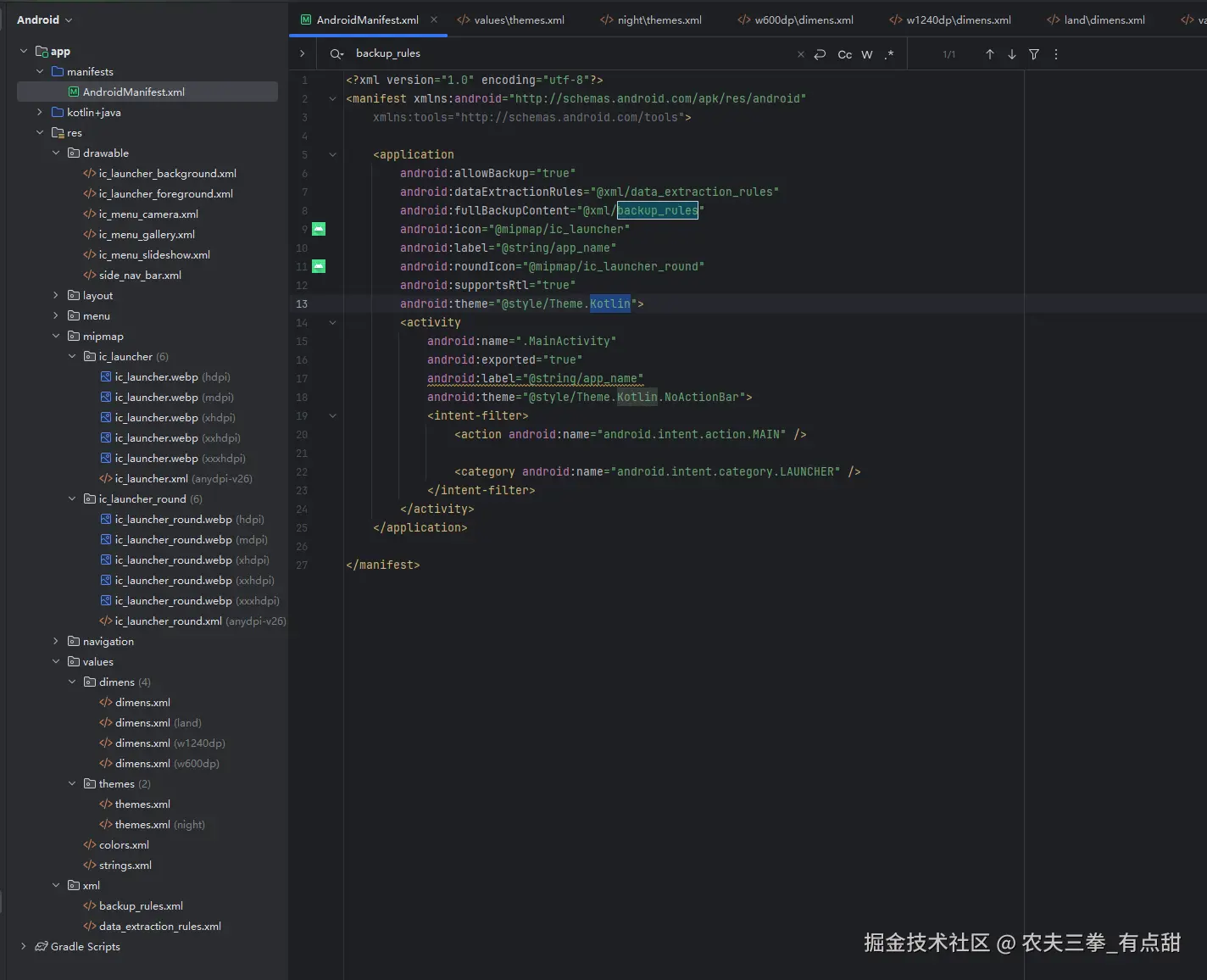Screen dimensions: 1207x980
Task: Open the Android project view dropdown
Action: (44, 19)
